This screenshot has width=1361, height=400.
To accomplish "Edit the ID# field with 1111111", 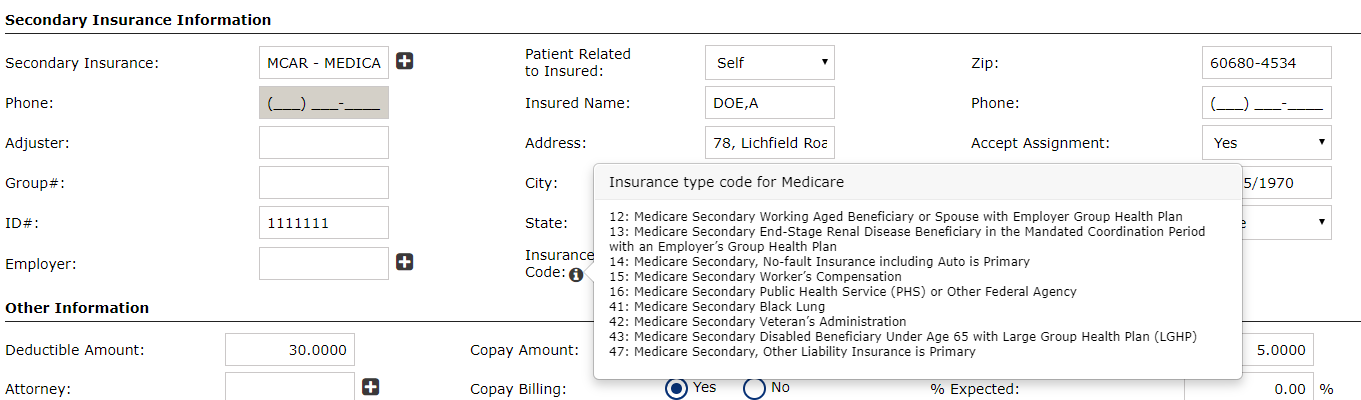I will coord(323,223).
